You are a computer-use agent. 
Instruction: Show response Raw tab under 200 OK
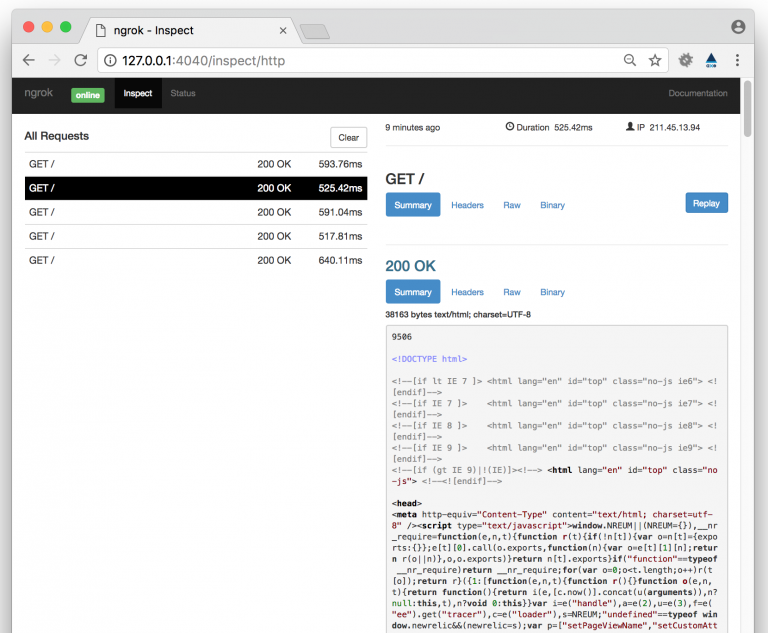click(x=512, y=292)
